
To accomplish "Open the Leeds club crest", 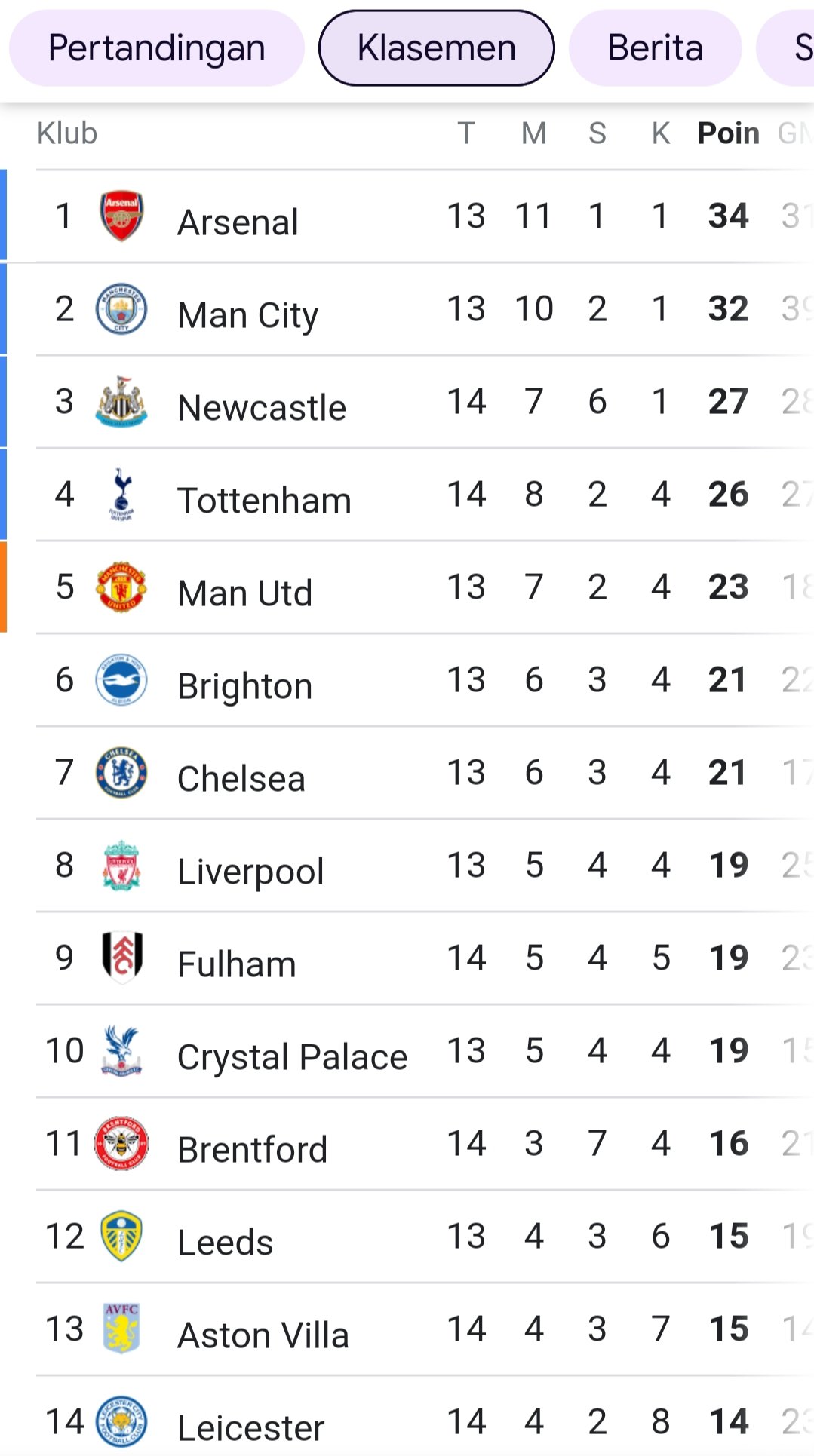I will (121, 1237).
